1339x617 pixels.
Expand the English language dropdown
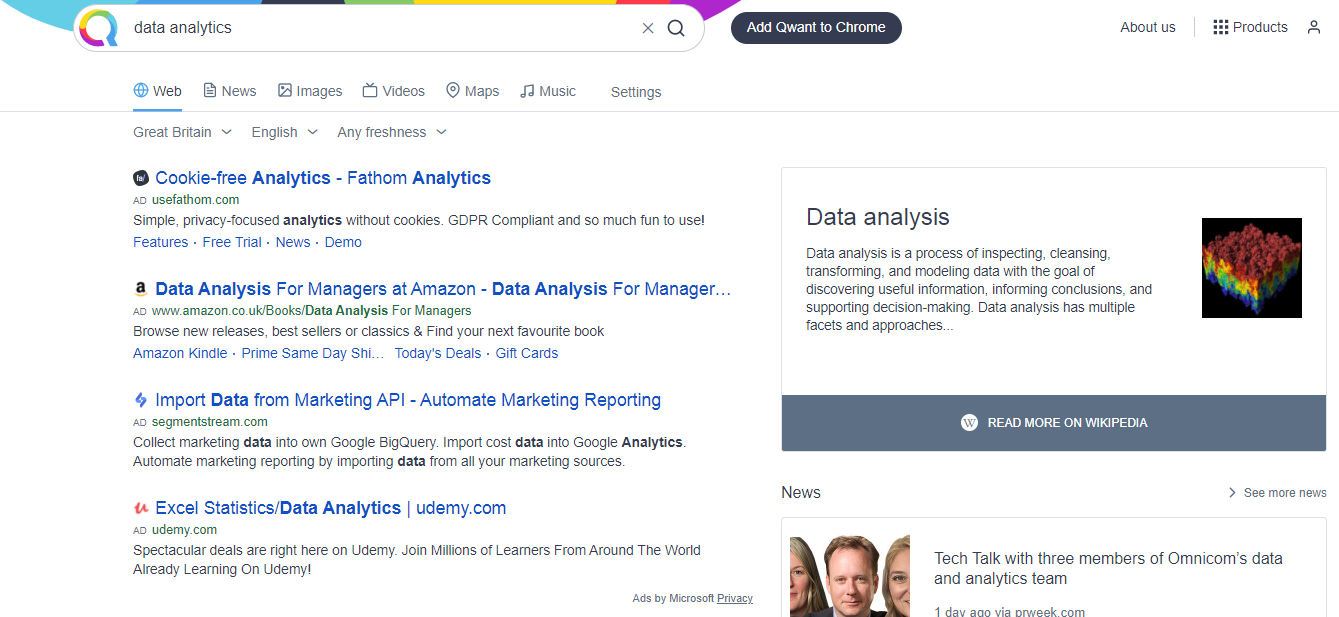(285, 132)
